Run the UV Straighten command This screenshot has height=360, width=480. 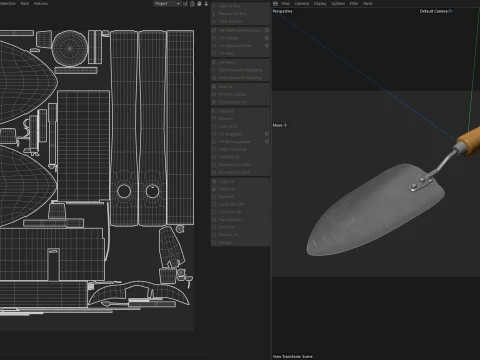pyautogui.click(x=237, y=134)
